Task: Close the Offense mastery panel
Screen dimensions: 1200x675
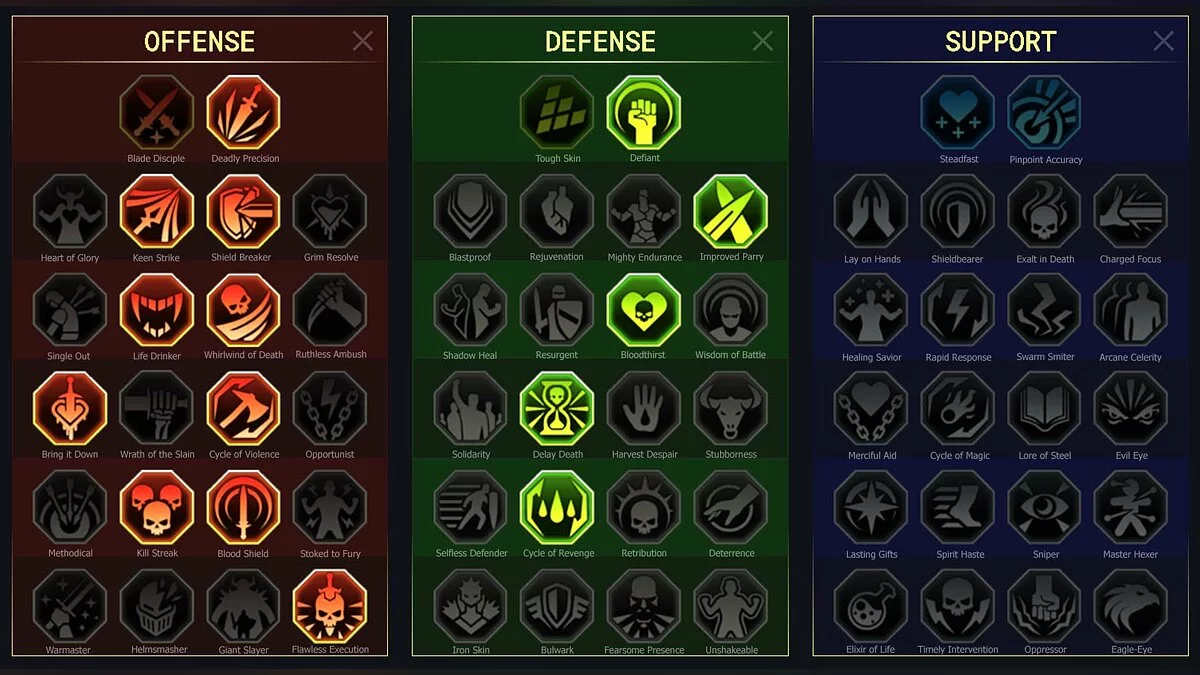Action: 362,40
